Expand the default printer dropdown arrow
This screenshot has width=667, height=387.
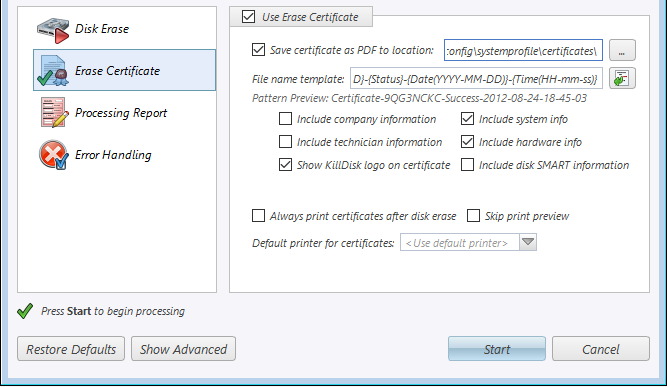pyautogui.click(x=528, y=242)
